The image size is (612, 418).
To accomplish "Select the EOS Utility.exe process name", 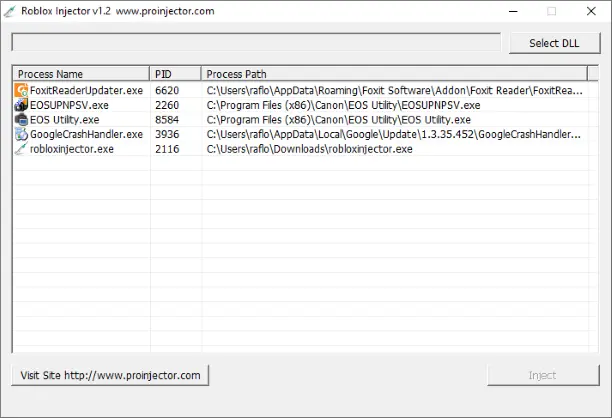I will click(64, 119).
